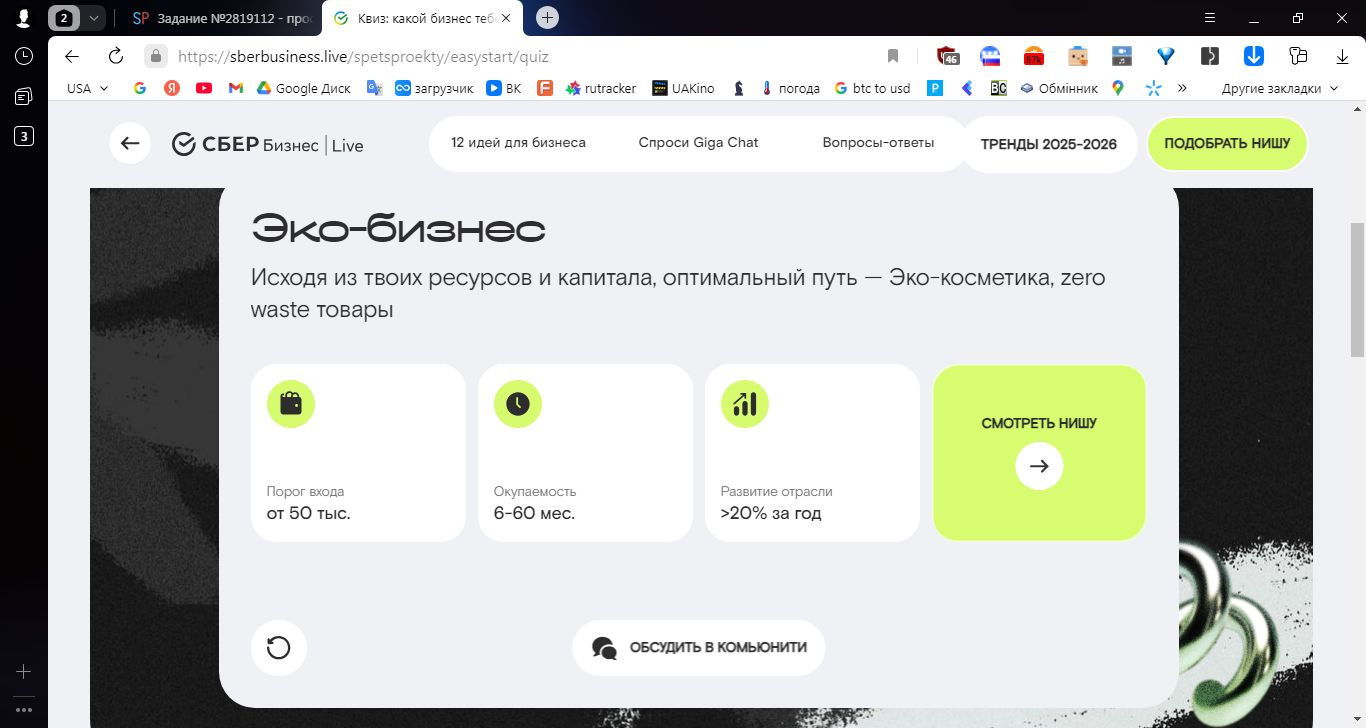Image resolution: width=1366 pixels, height=728 pixels.
Task: Open the orange extension icon showing 87k
Action: (1034, 56)
